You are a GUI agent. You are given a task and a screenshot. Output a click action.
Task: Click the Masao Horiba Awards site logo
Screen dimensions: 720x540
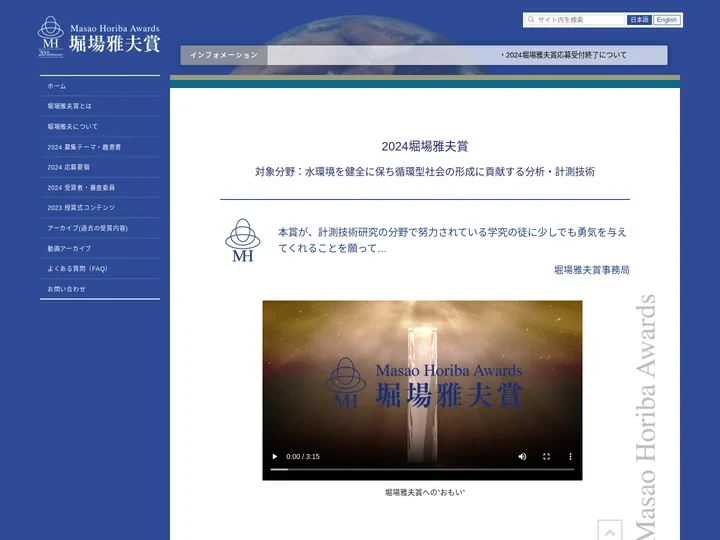[99, 37]
